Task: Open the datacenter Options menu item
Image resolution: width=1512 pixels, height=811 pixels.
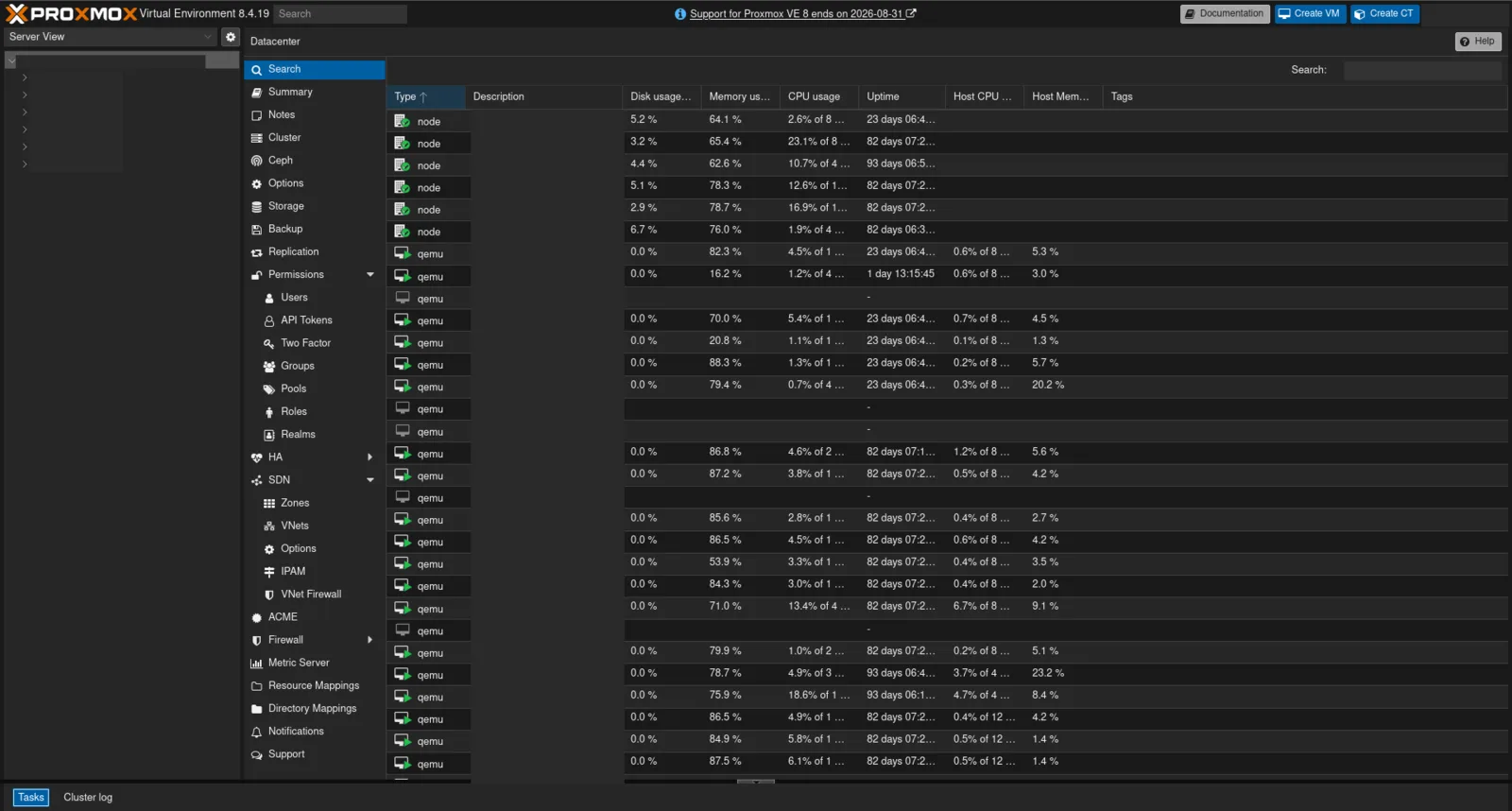Action: (x=315, y=183)
